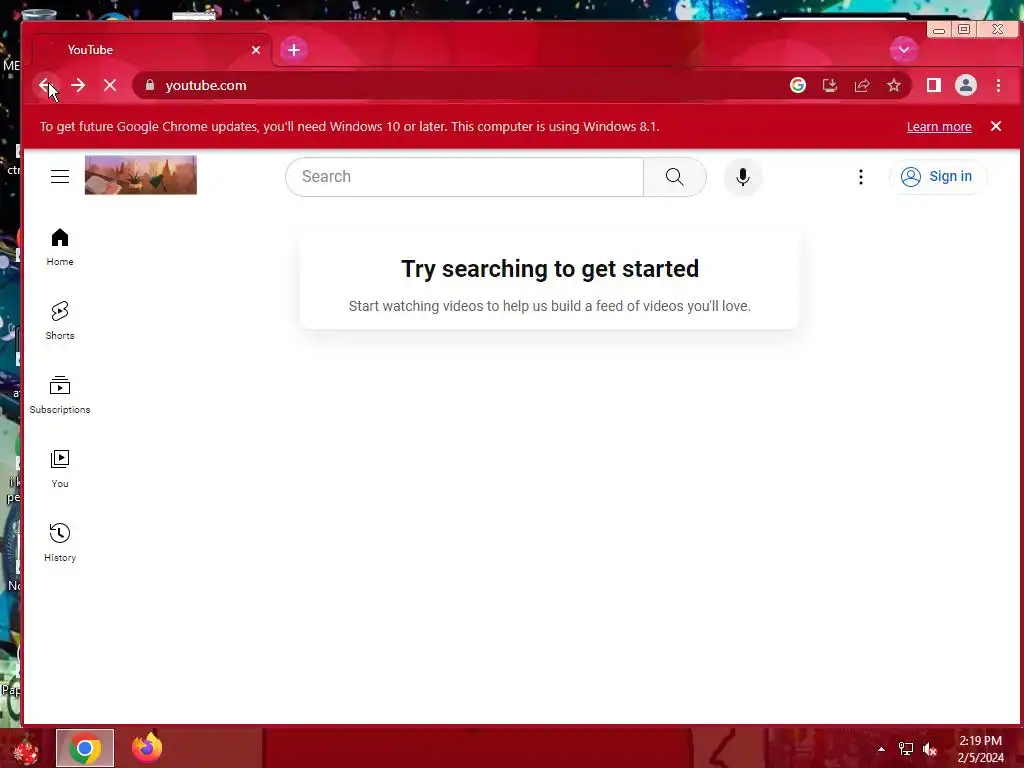The width and height of the screenshot is (1024, 768).
Task: Go to Home in sidebar
Action: 60,247
